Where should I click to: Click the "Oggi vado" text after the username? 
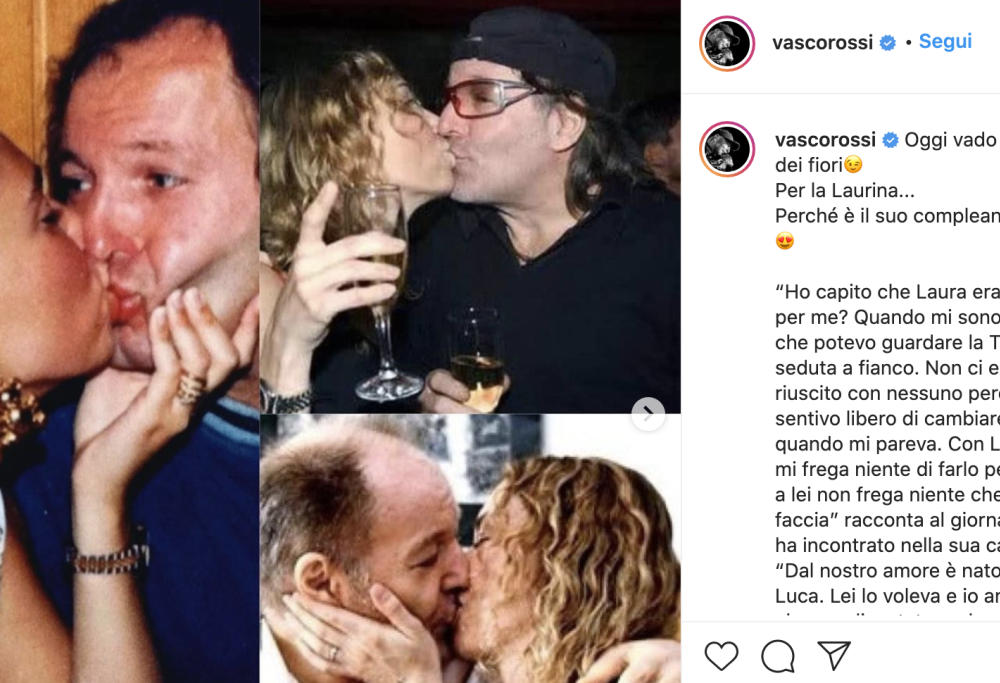tap(950, 140)
